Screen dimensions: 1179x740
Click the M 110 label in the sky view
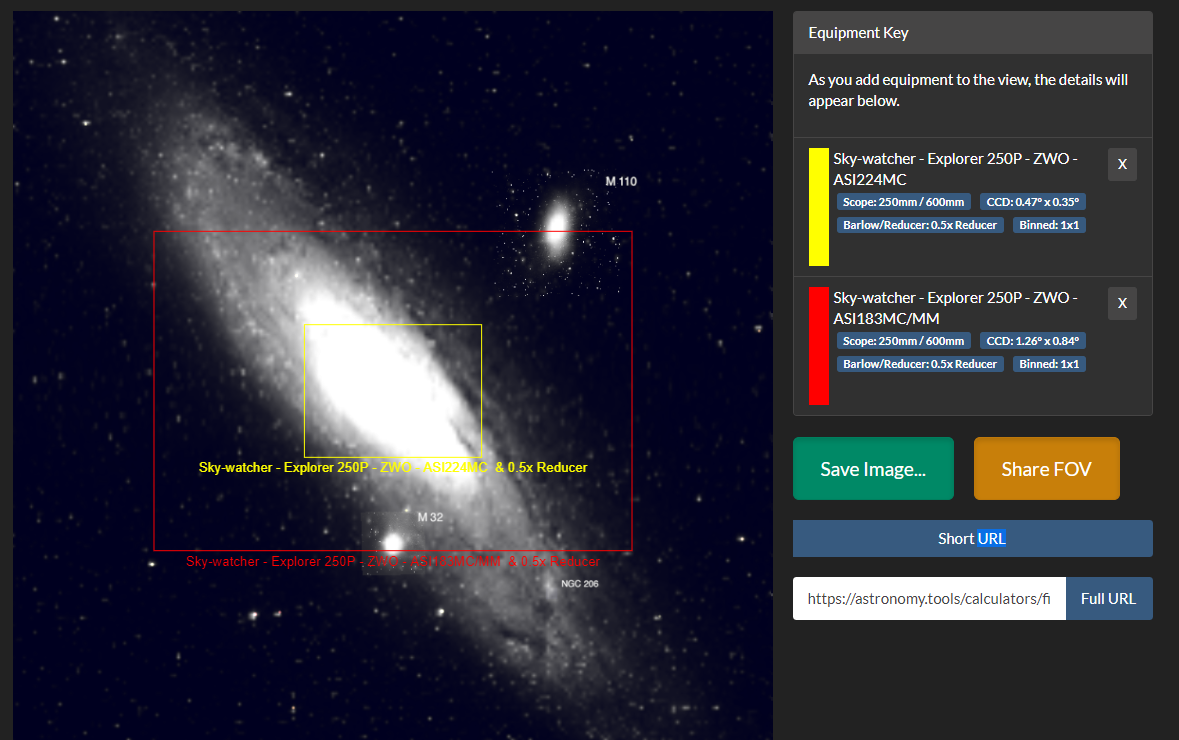(621, 181)
